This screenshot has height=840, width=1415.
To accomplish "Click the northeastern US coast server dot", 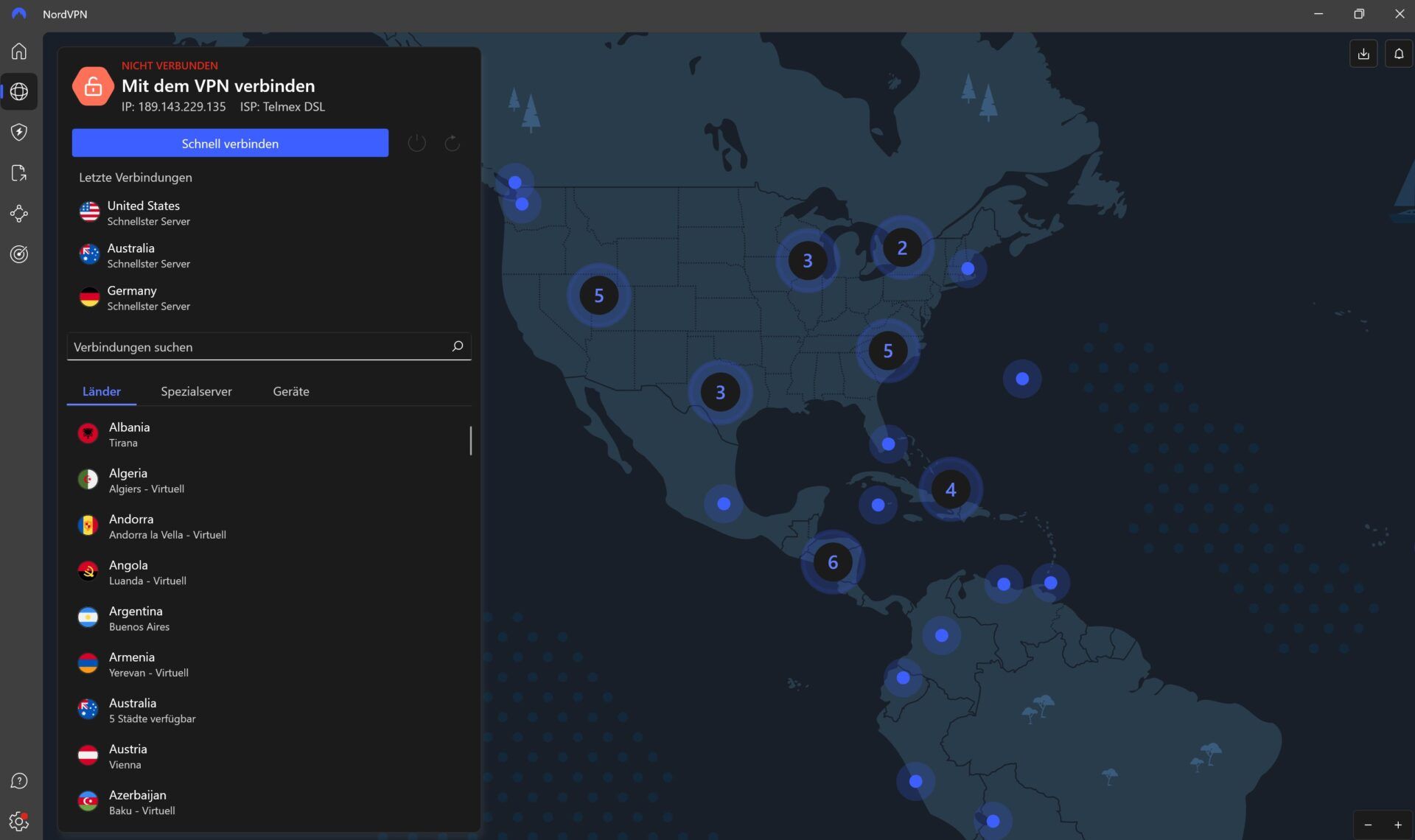I will click(x=968, y=269).
